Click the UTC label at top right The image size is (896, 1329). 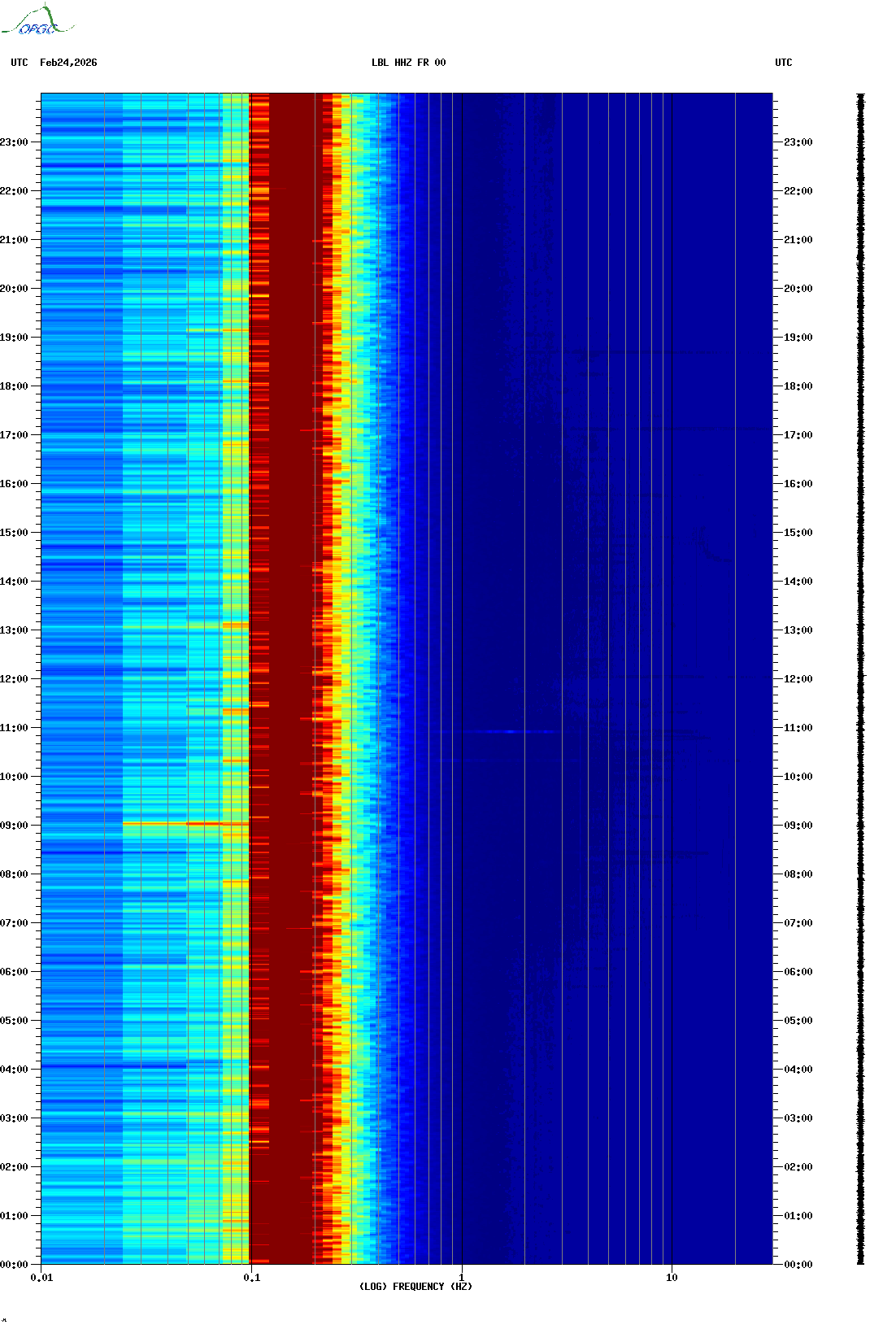coord(783,63)
